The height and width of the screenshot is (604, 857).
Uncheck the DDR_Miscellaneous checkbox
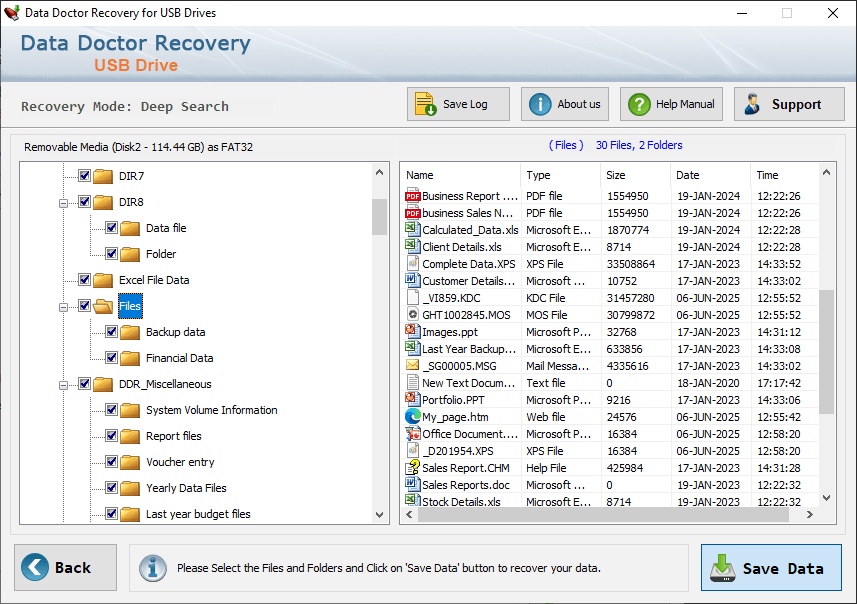point(84,383)
